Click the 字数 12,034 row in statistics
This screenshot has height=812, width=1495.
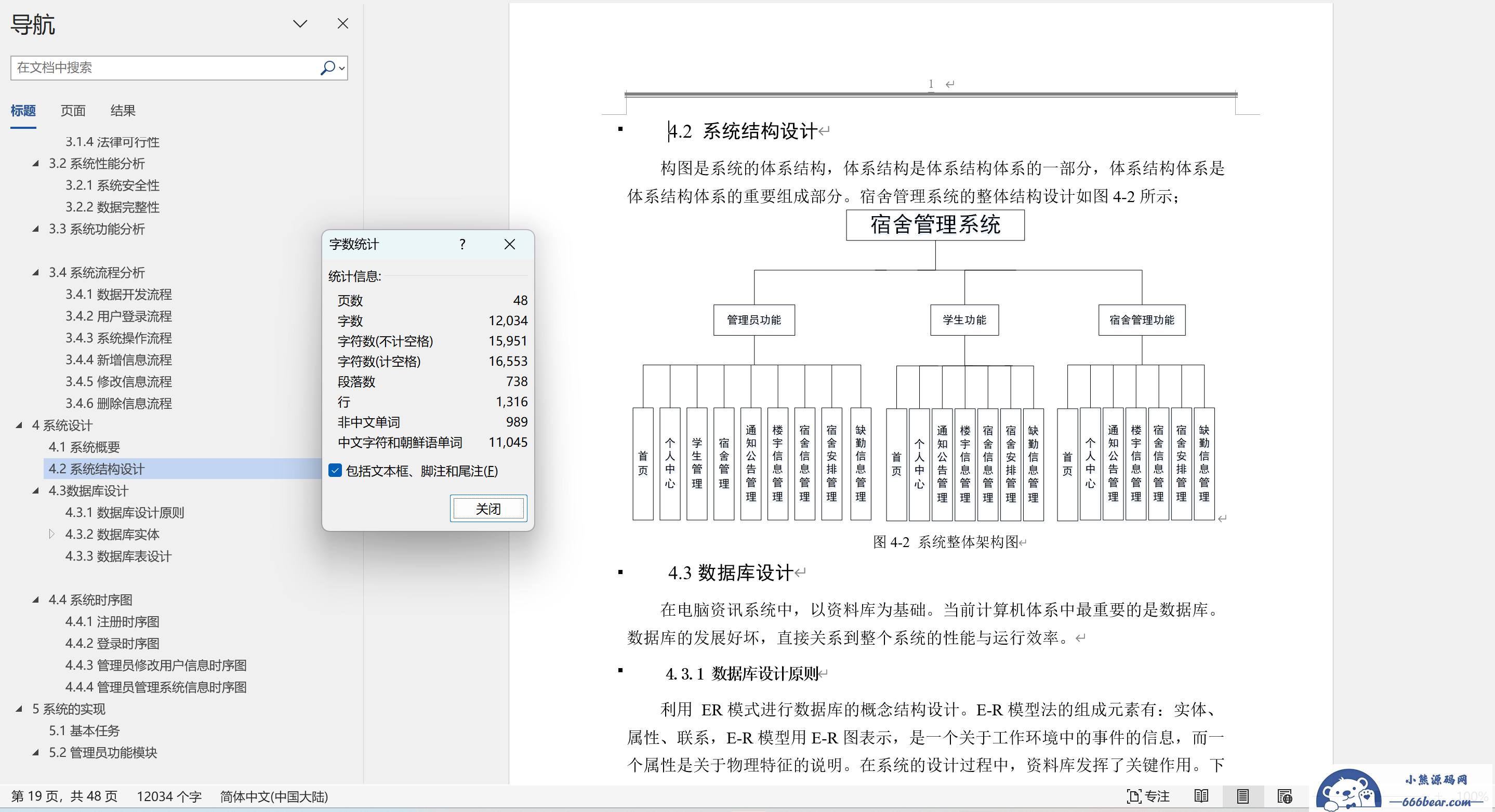432,321
